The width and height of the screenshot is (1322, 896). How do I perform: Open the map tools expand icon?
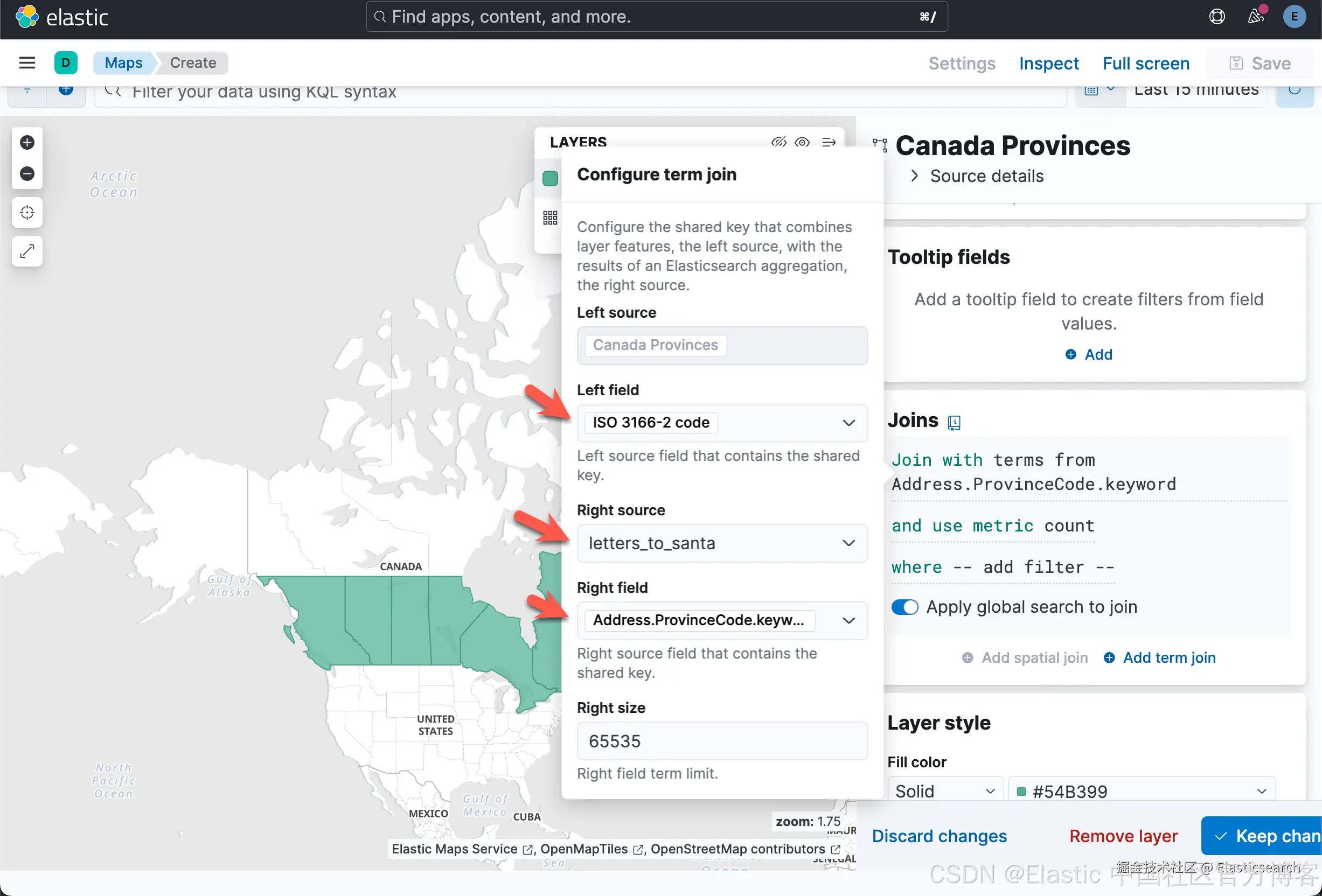click(27, 251)
